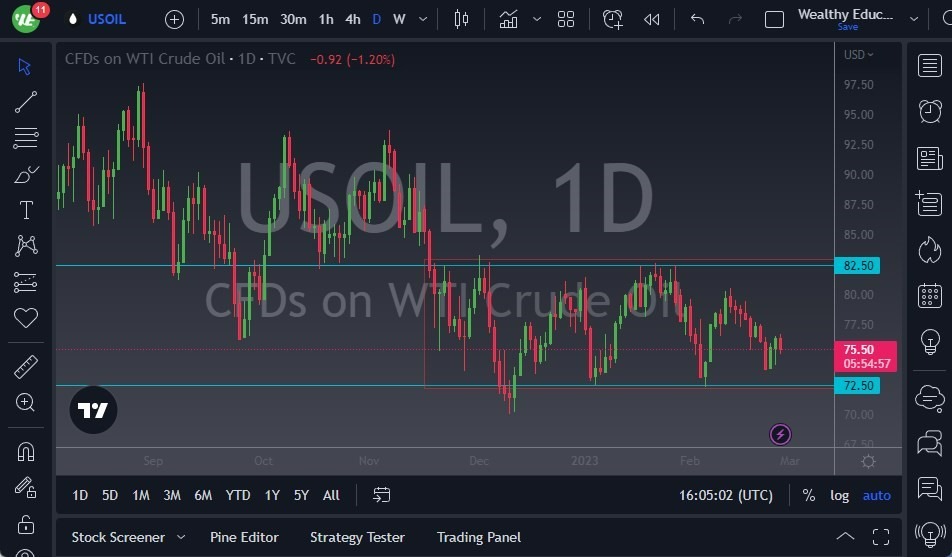Open the economic calendar panel
This screenshot has width=952, height=557.
click(x=930, y=296)
